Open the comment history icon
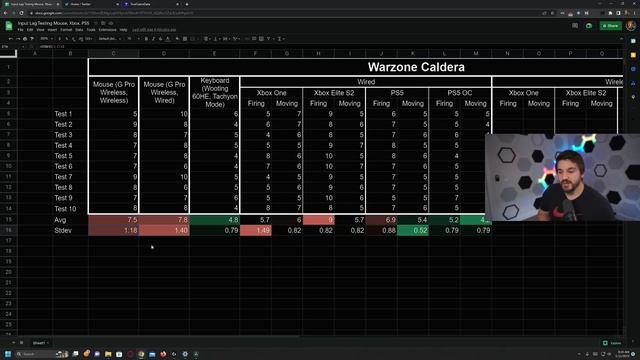 click(x=575, y=26)
